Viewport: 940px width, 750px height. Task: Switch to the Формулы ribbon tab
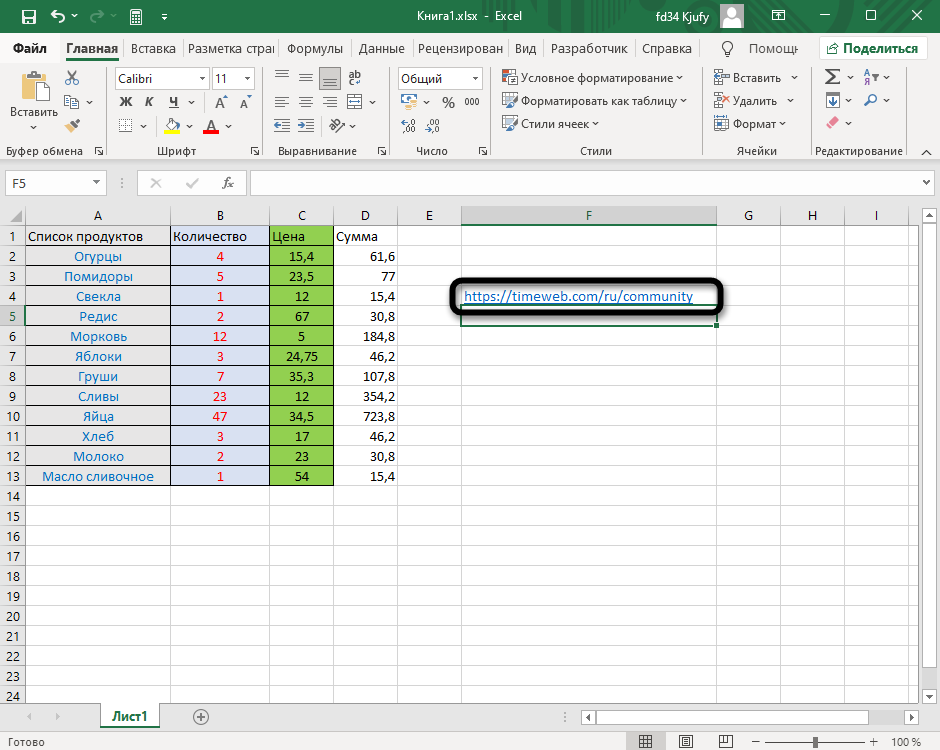(314, 48)
